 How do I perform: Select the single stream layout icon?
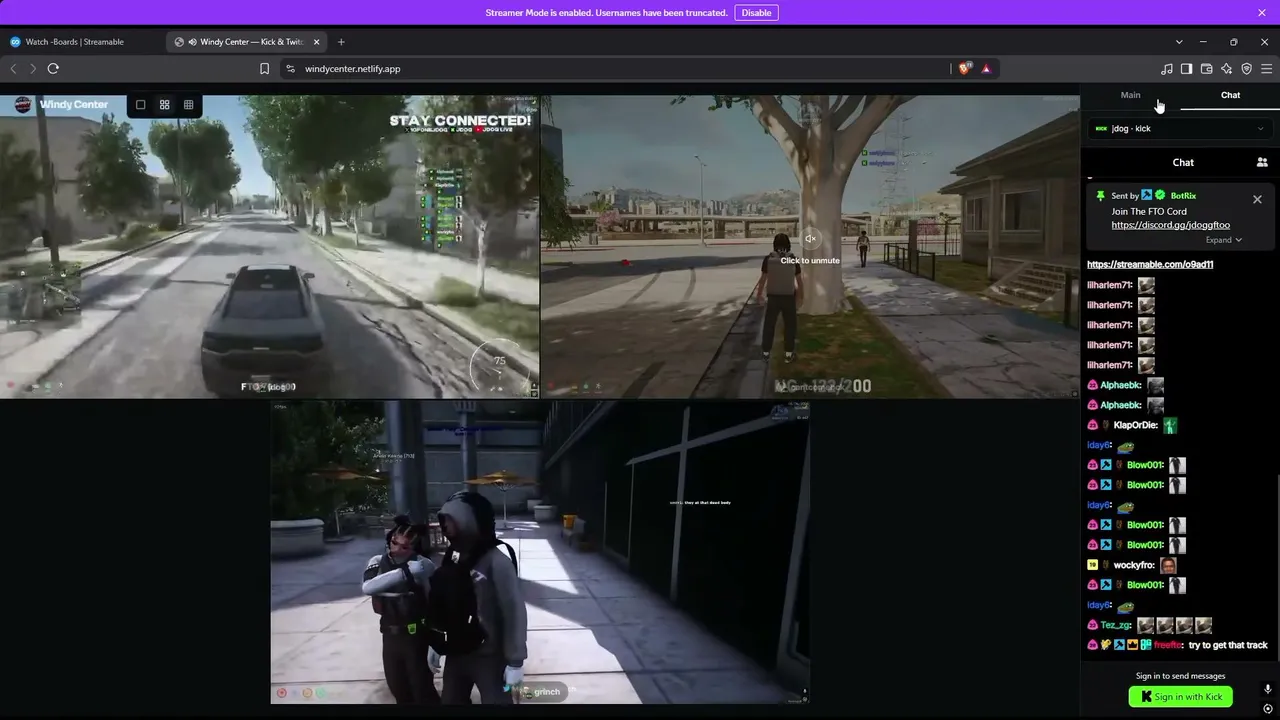(141, 105)
